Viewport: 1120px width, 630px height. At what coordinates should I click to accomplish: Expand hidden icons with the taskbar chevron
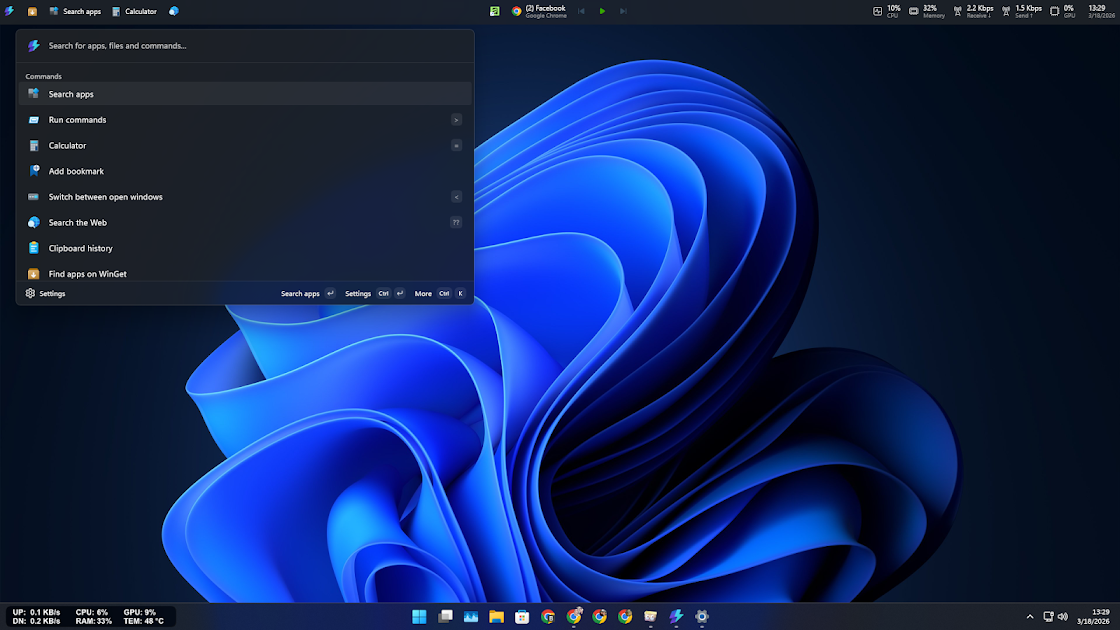pos(1029,617)
